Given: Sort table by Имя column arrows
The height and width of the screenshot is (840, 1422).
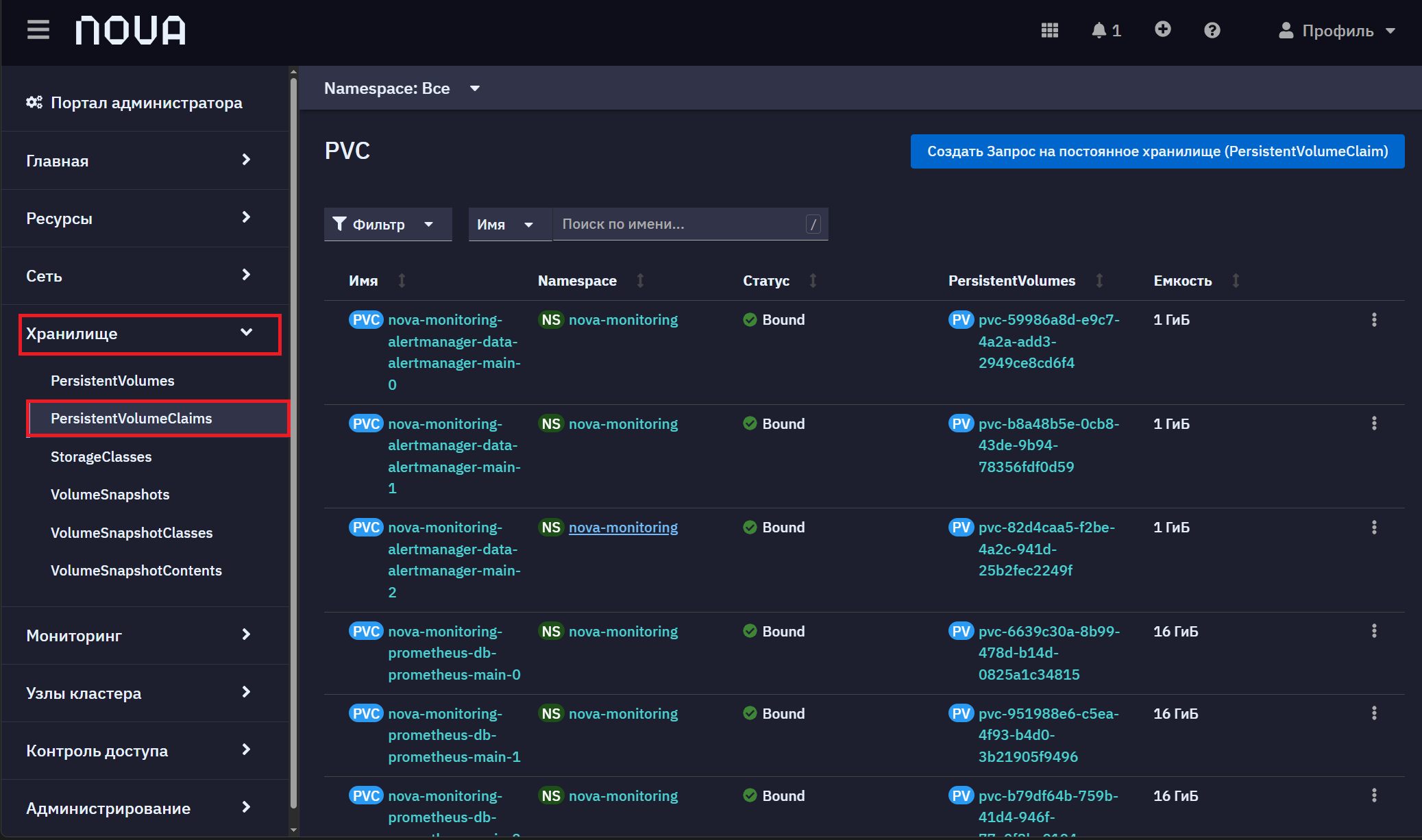Looking at the screenshot, I should pyautogui.click(x=402, y=280).
